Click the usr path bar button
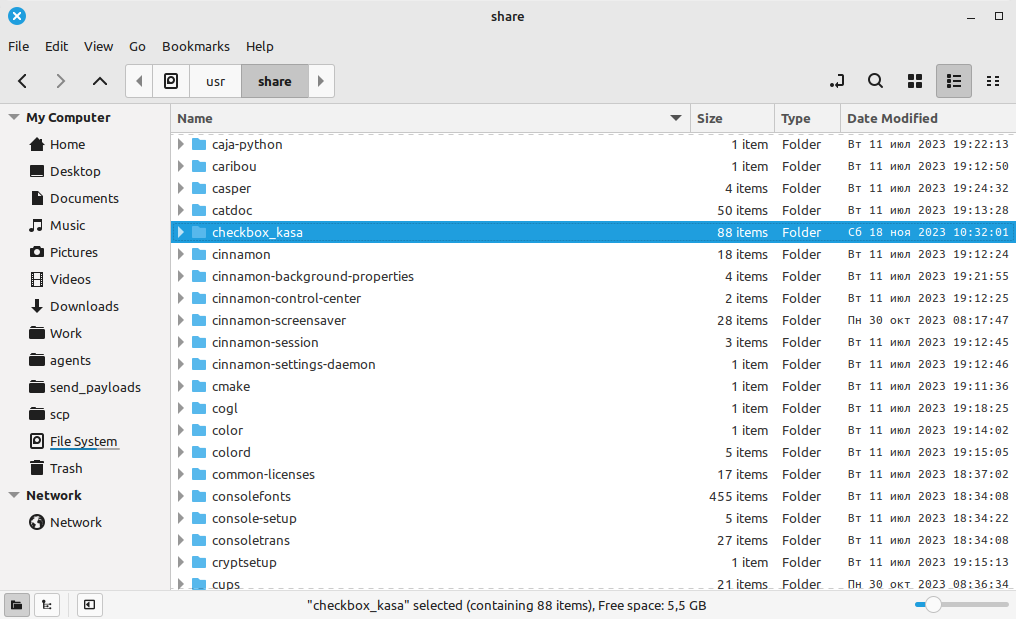The width and height of the screenshot is (1016, 619). (x=215, y=81)
